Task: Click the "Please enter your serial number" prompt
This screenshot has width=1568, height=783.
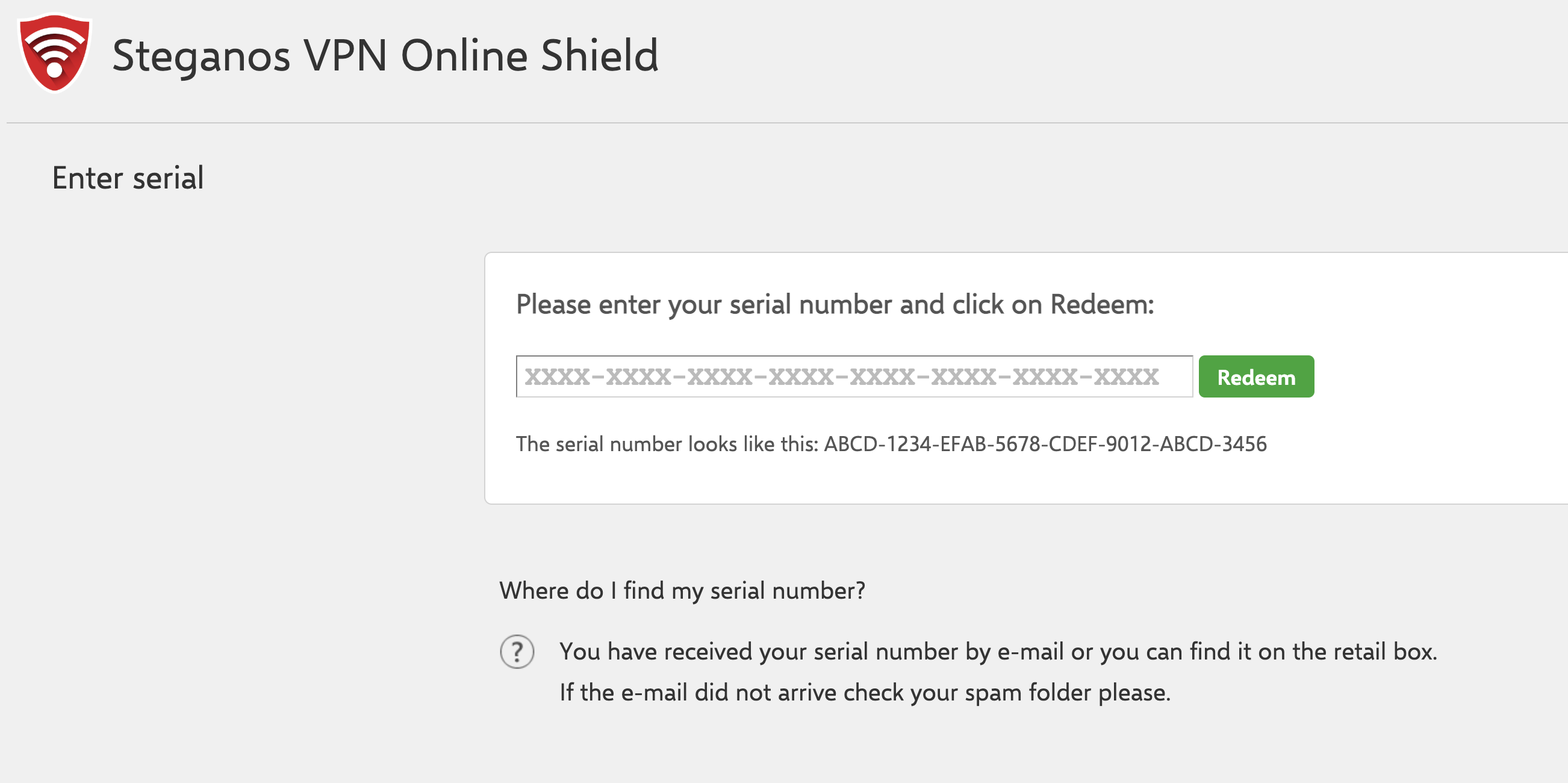Action: [x=834, y=304]
